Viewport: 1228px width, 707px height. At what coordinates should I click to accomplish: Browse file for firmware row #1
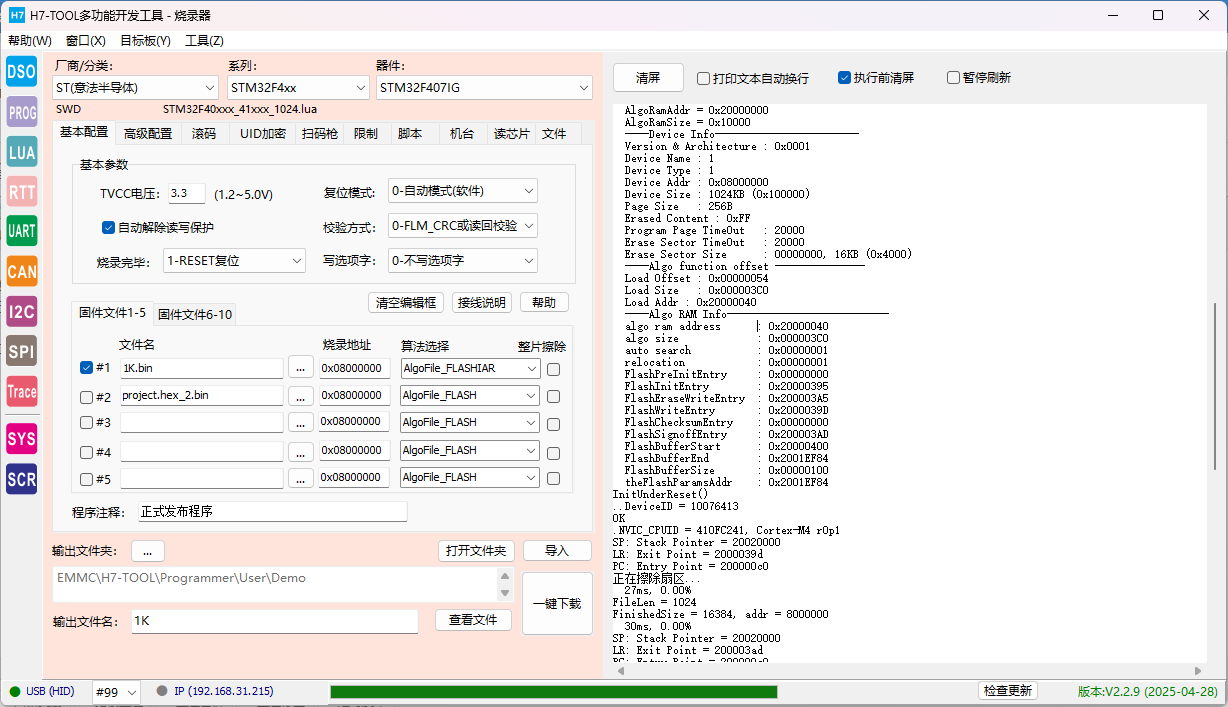pyautogui.click(x=300, y=368)
